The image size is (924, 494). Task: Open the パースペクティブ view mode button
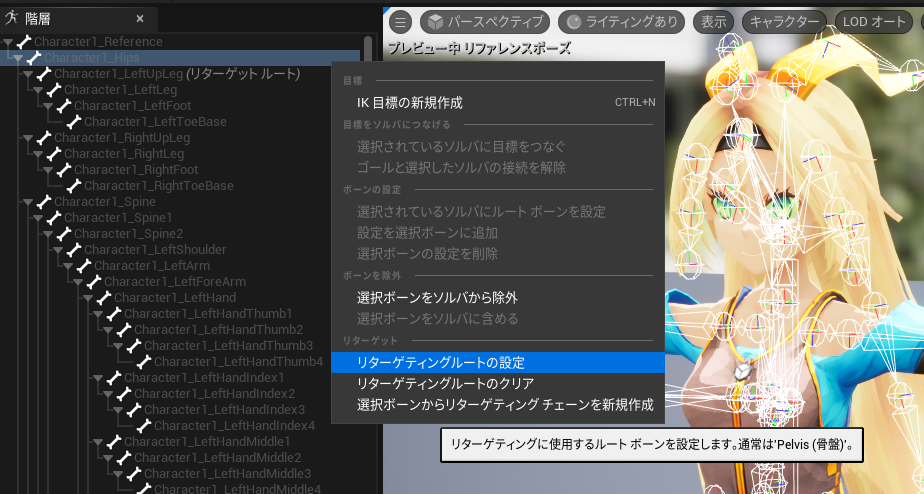pyautogui.click(x=485, y=22)
